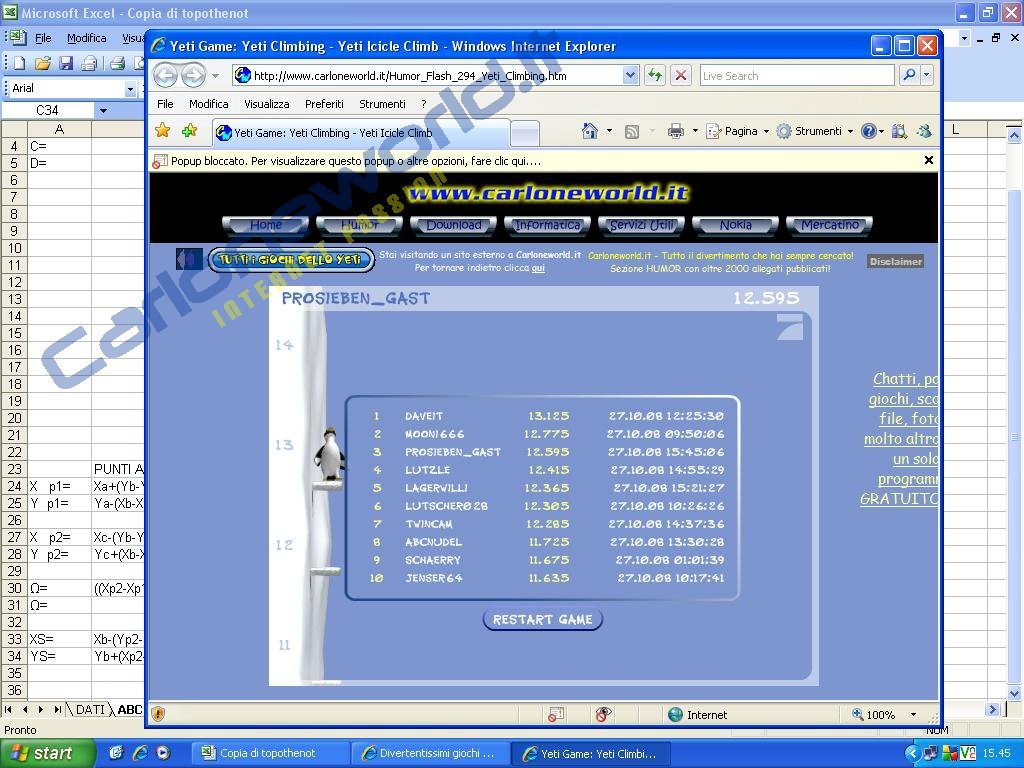
Task: Go to the Home page icon in IE
Action: click(590, 131)
